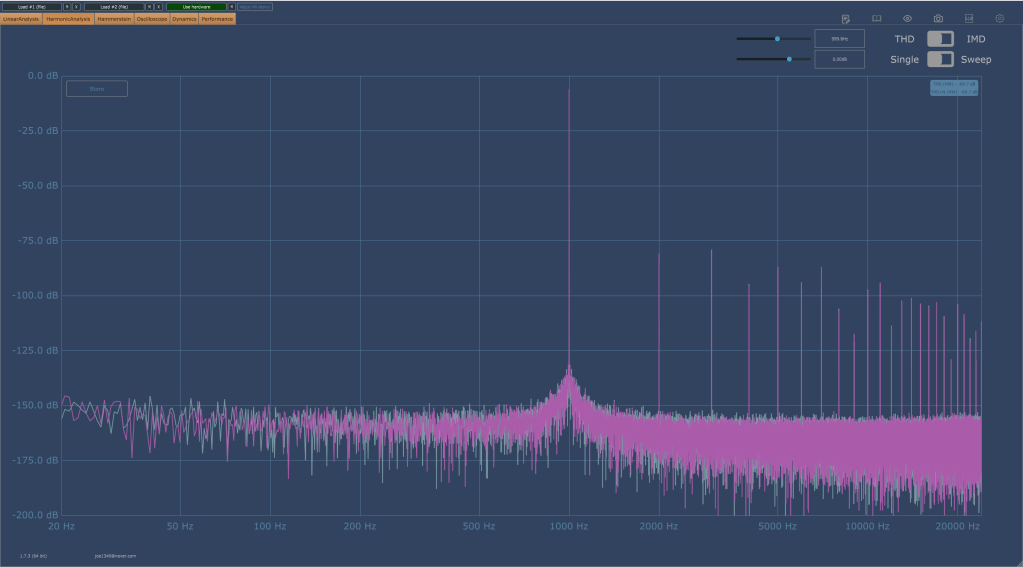The width and height of the screenshot is (1023, 567).
Task: Select the Hammerstein tab
Action: tap(114, 19)
